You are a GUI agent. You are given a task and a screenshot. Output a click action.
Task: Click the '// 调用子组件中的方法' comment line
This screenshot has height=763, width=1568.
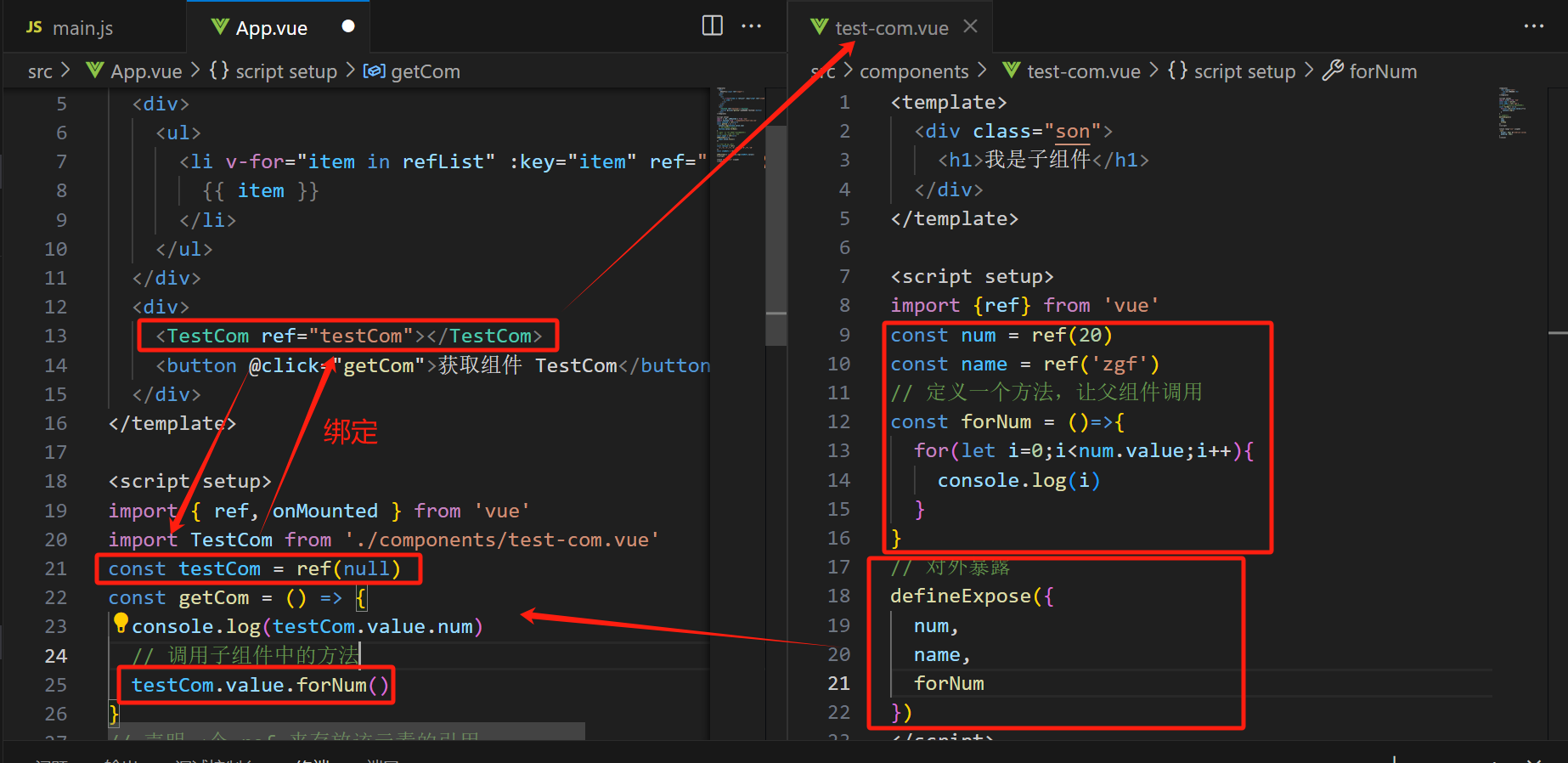[x=245, y=655]
